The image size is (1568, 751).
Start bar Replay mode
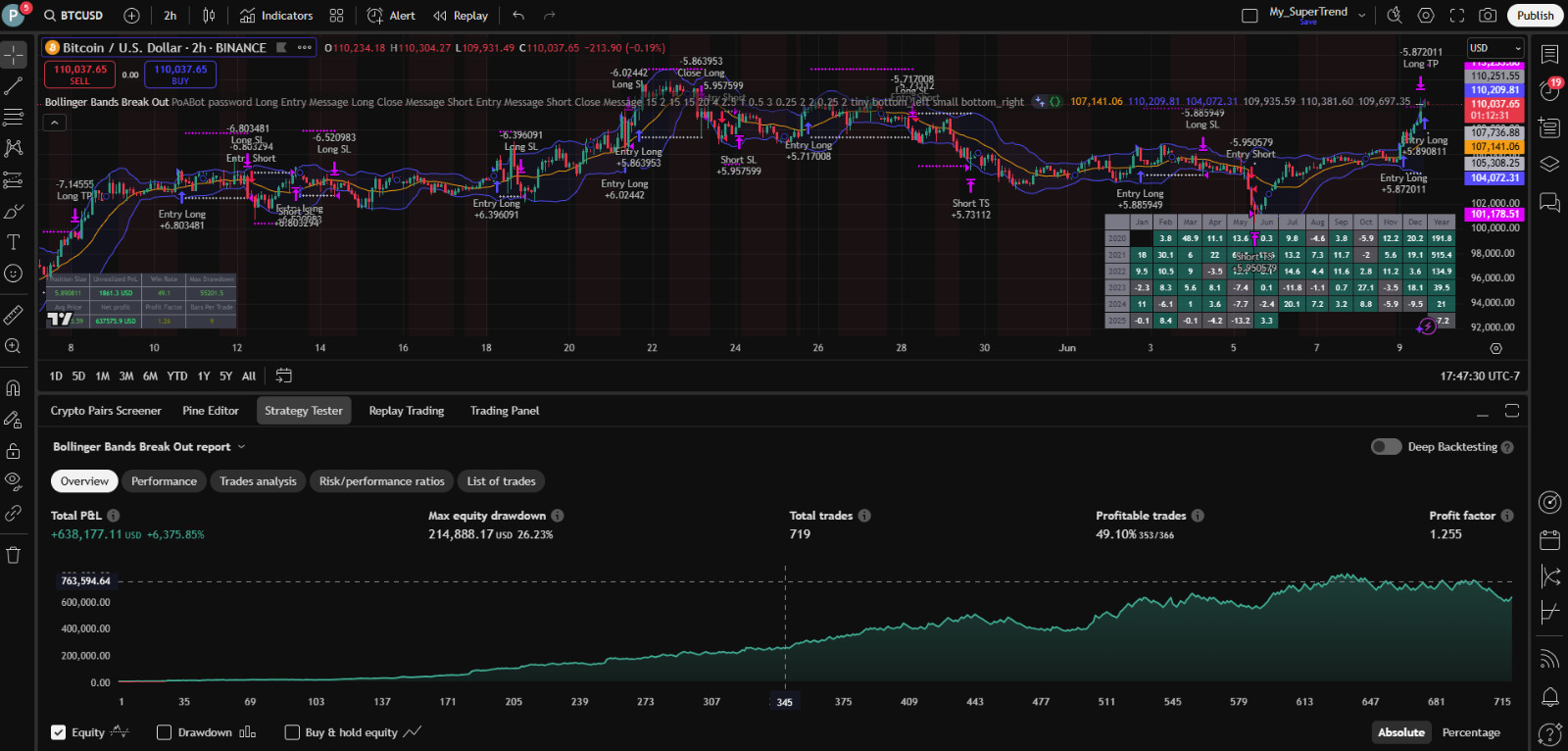[x=461, y=16]
